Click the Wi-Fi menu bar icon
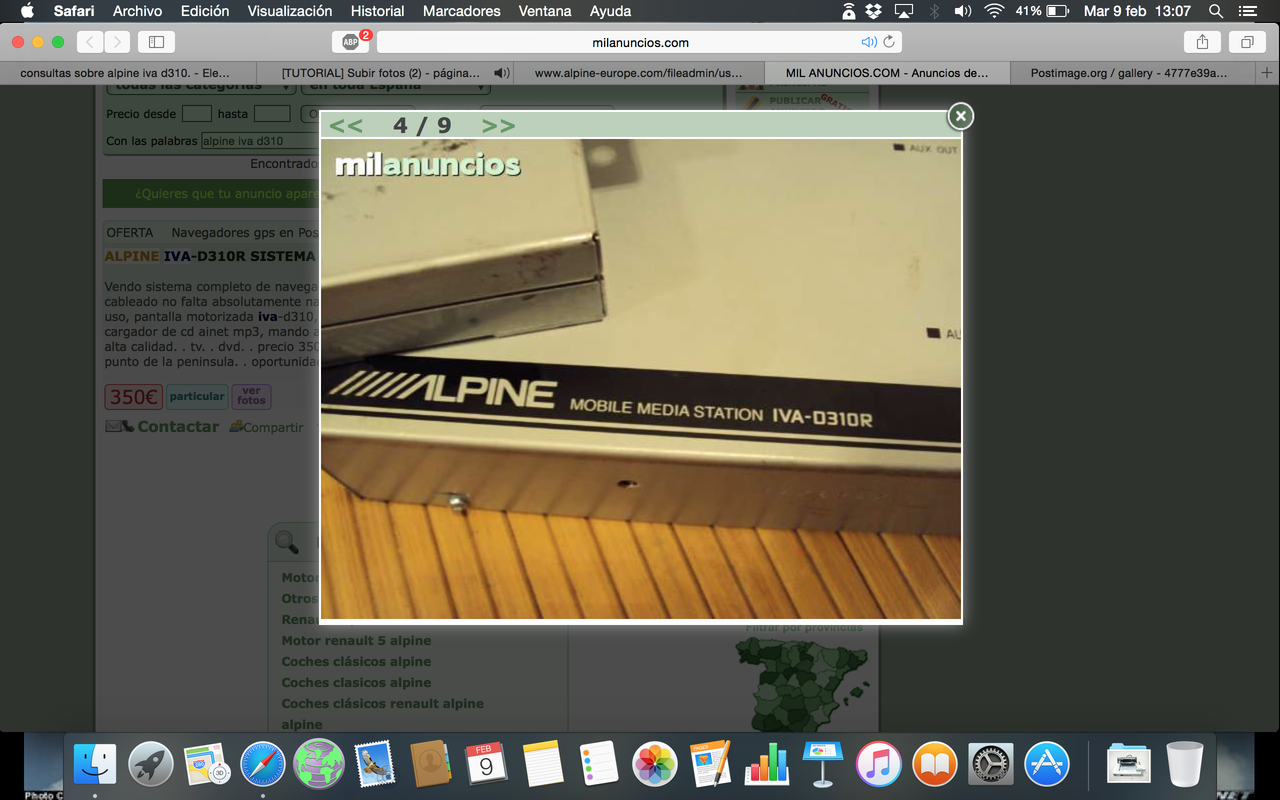1280x800 pixels. coord(994,11)
